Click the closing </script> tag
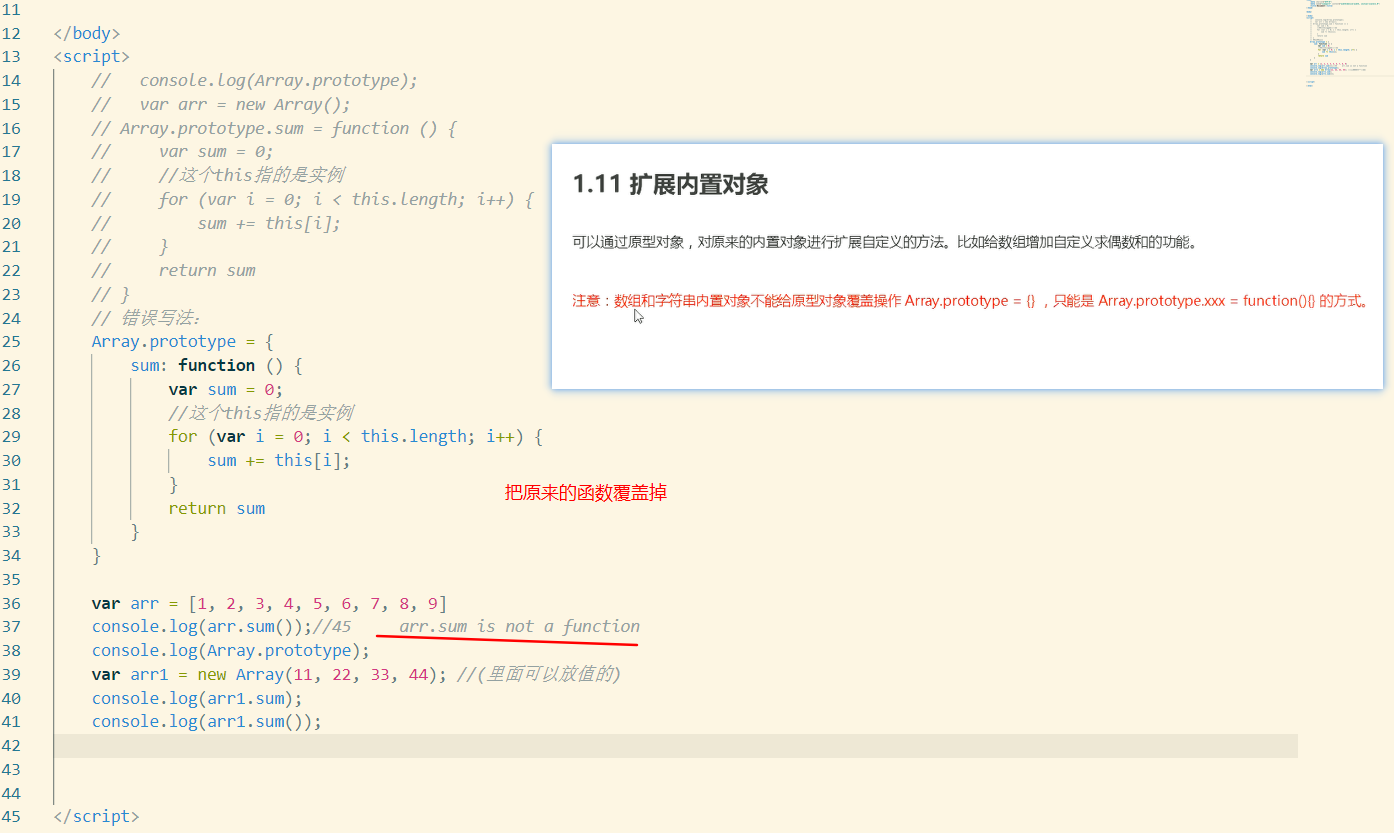The height and width of the screenshot is (833, 1394). coord(96,817)
